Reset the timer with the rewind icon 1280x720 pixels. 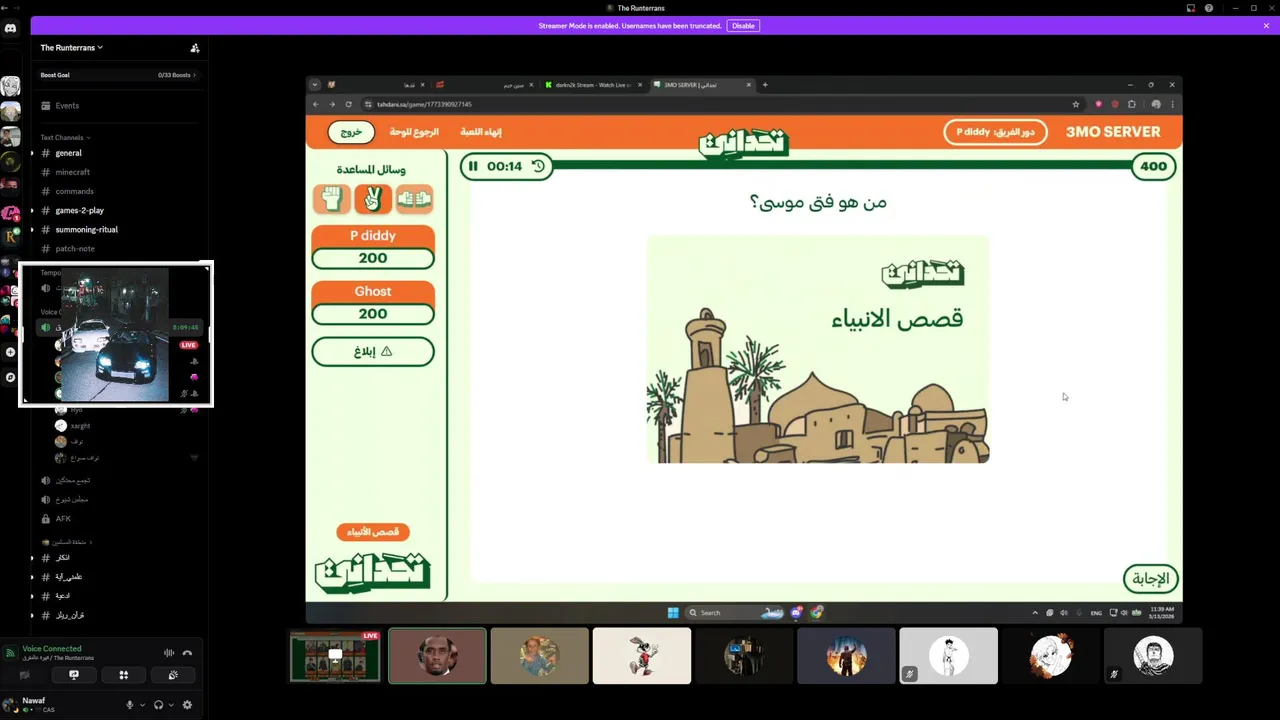538,166
